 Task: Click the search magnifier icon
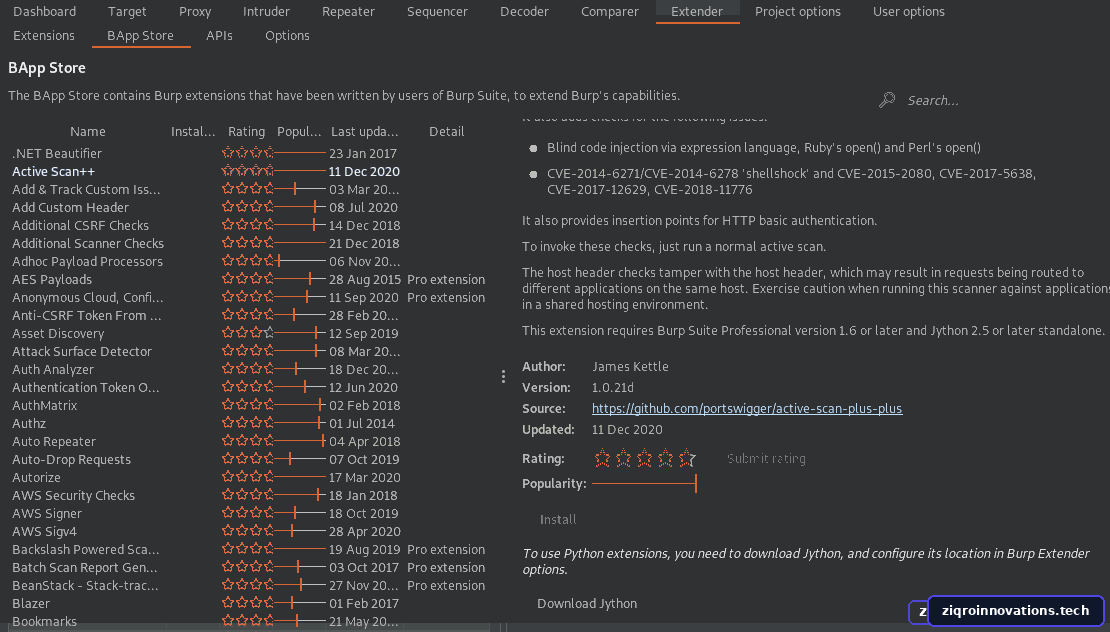(x=886, y=100)
